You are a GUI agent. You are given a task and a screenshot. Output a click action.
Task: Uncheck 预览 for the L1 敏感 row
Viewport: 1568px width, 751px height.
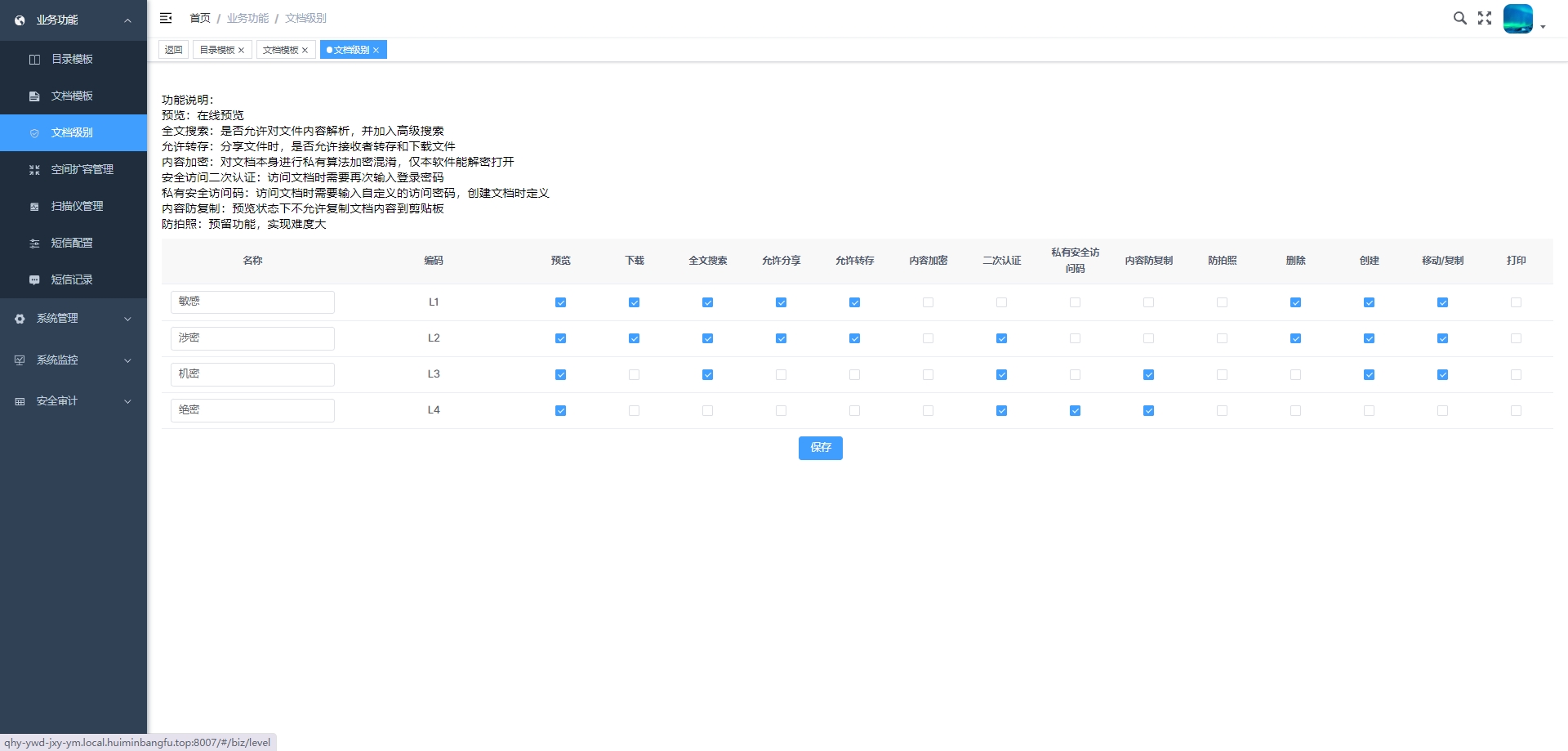(x=560, y=302)
